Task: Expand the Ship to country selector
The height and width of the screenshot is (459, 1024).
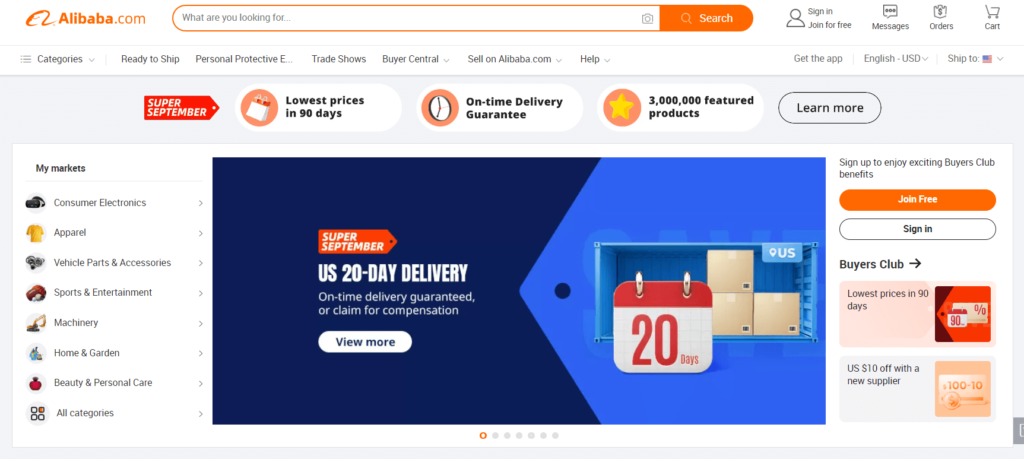Action: 975,59
